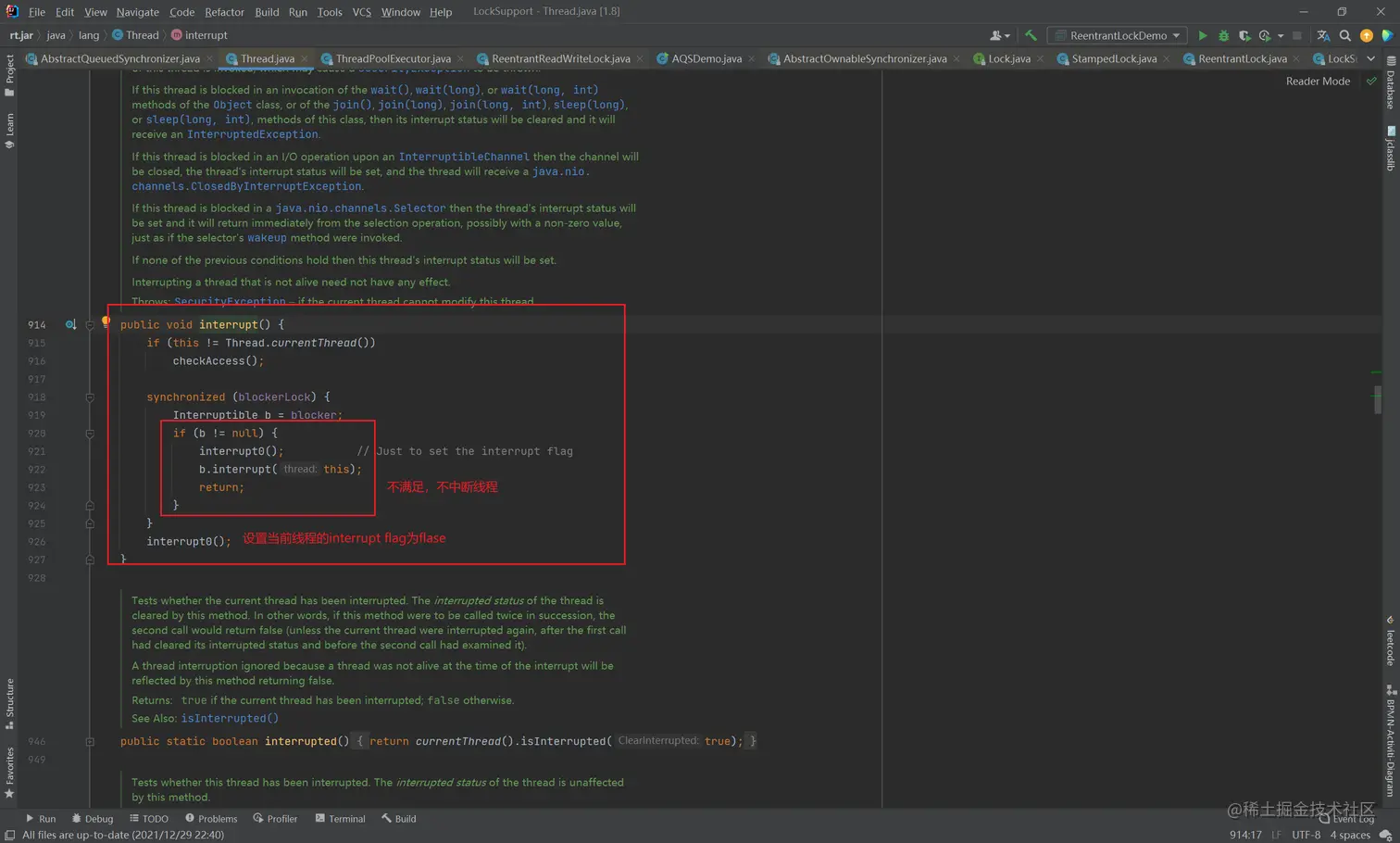Click the green inspection checkmark icon

click(1371, 82)
